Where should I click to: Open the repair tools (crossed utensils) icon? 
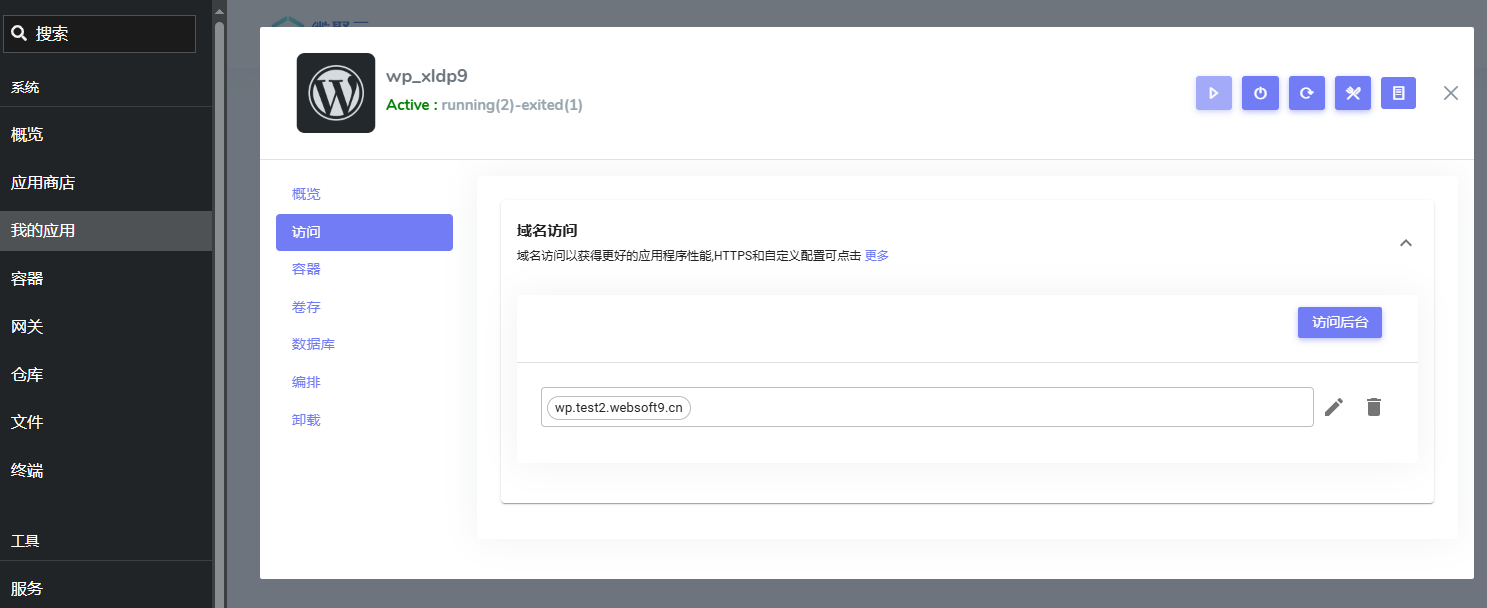coord(1353,93)
